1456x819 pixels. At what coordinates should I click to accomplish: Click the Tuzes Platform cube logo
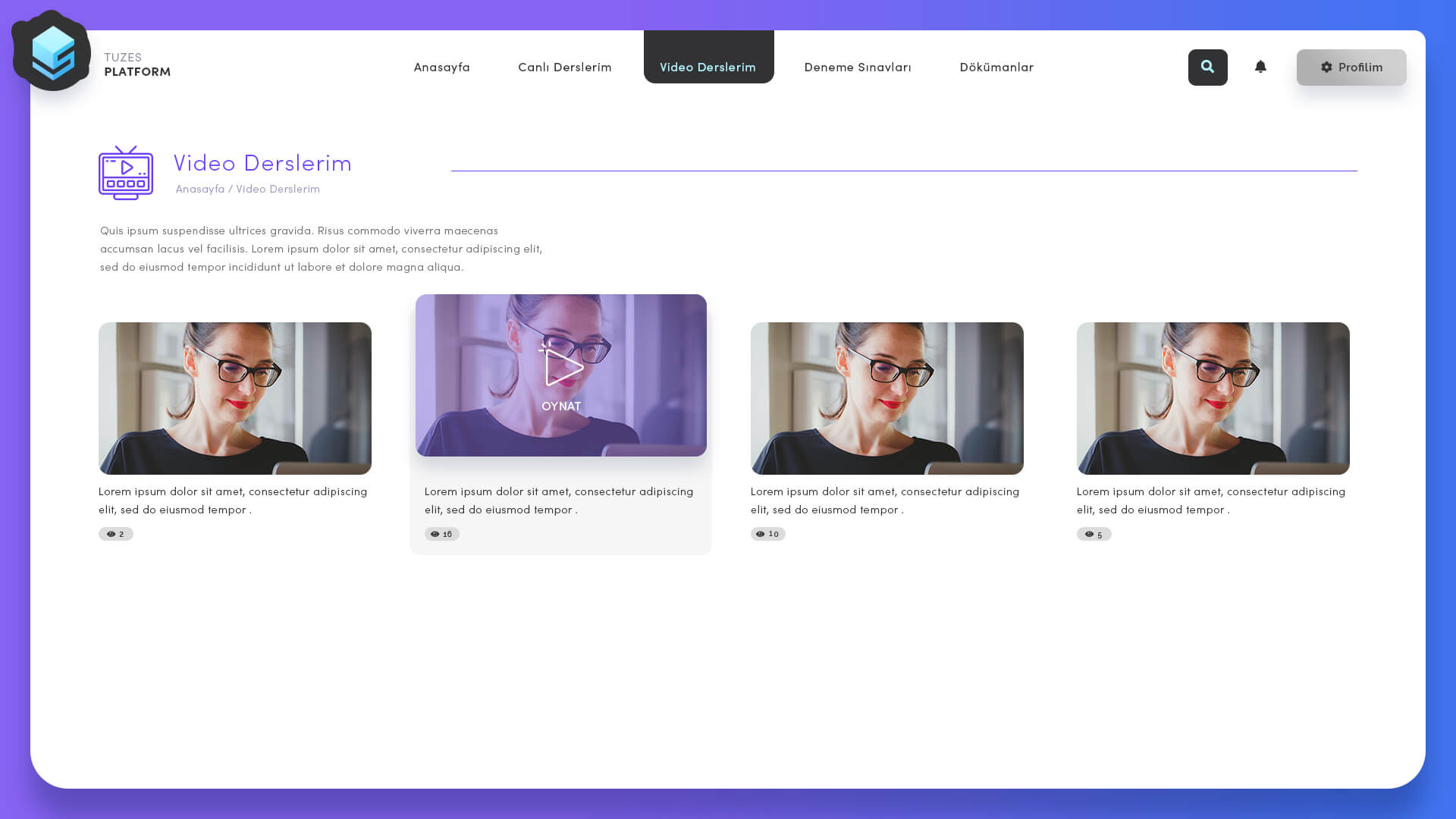(x=52, y=51)
